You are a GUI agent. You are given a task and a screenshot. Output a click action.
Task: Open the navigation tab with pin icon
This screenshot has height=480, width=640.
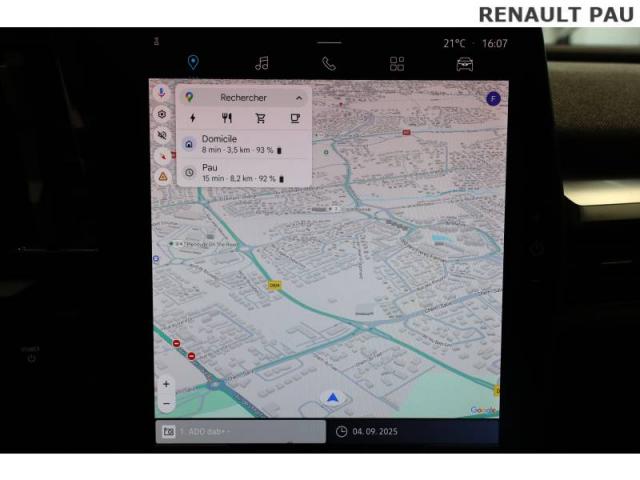[193, 62]
